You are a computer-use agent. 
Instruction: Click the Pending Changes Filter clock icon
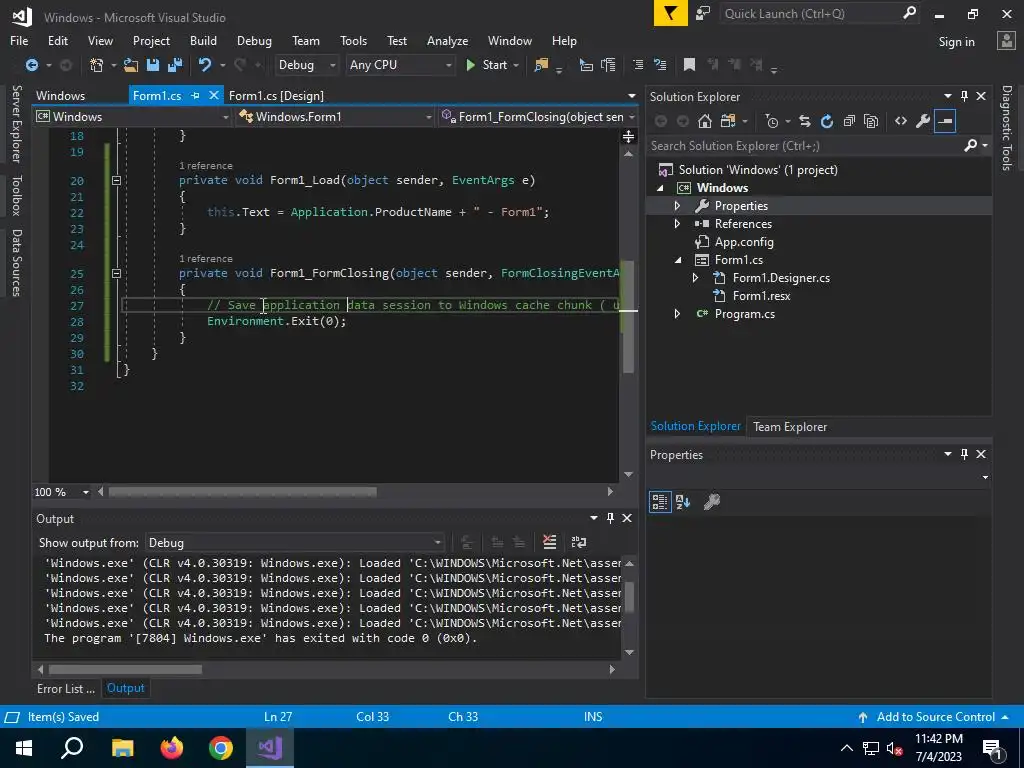click(x=772, y=121)
